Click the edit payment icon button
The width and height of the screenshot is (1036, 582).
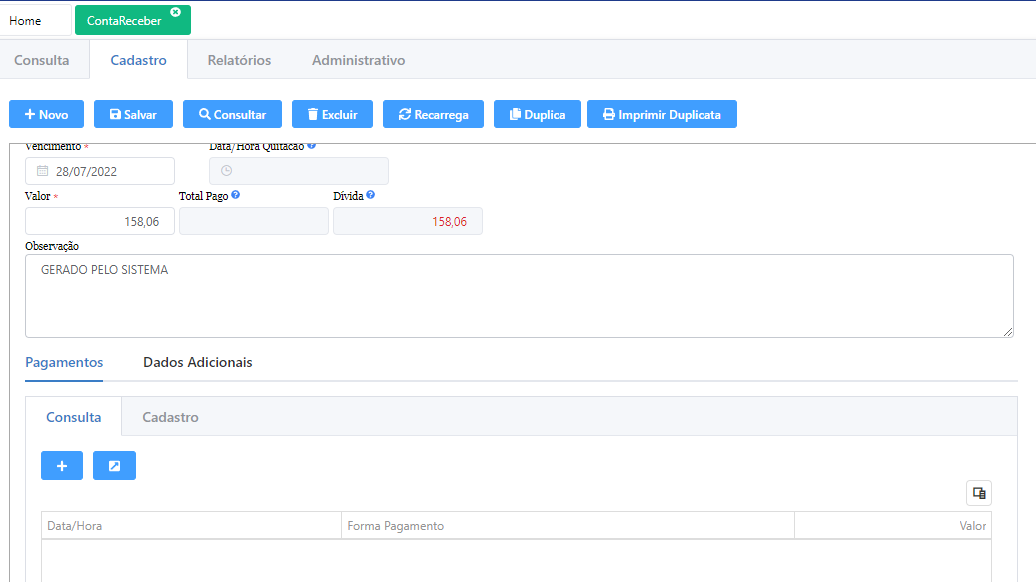114,466
